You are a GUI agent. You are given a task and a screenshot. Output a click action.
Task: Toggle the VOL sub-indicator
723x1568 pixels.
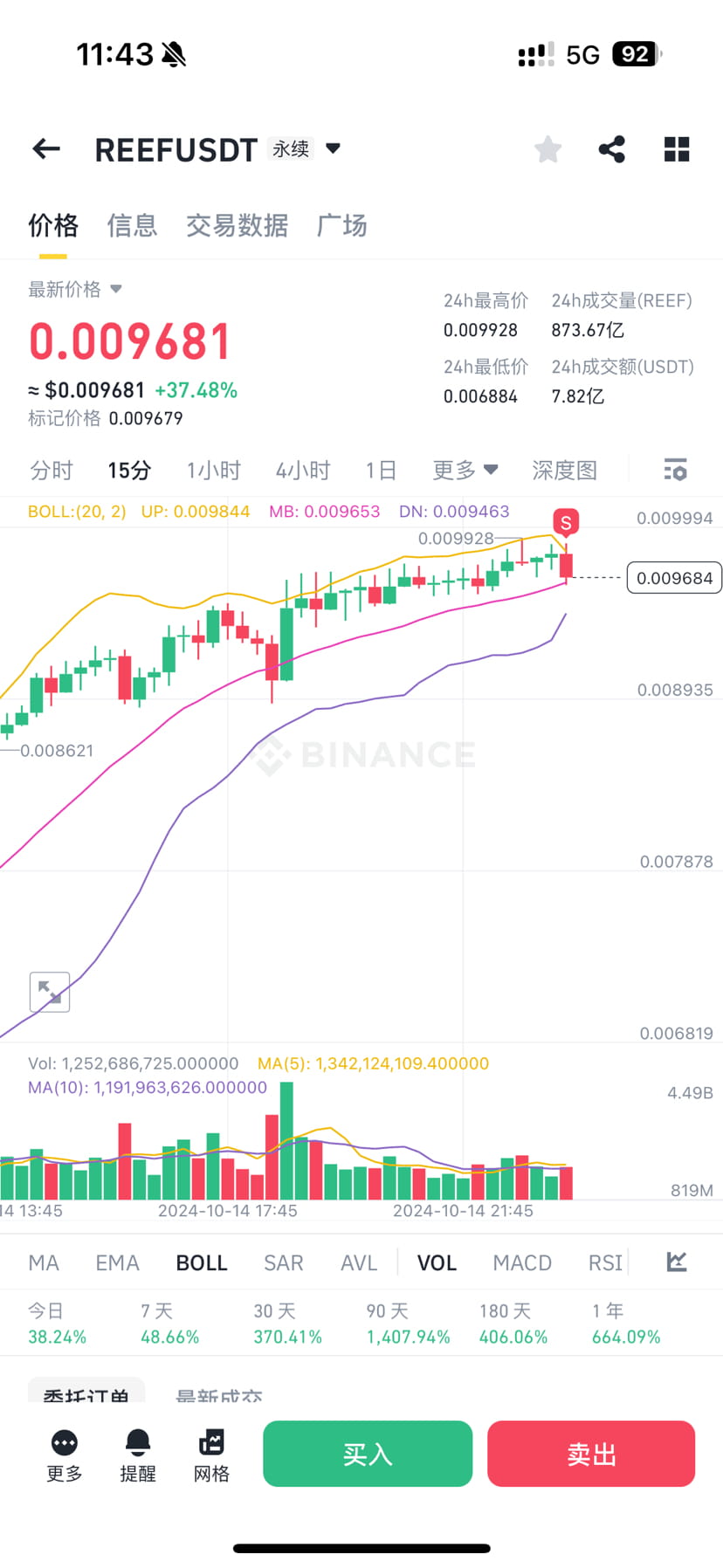[x=437, y=1262]
